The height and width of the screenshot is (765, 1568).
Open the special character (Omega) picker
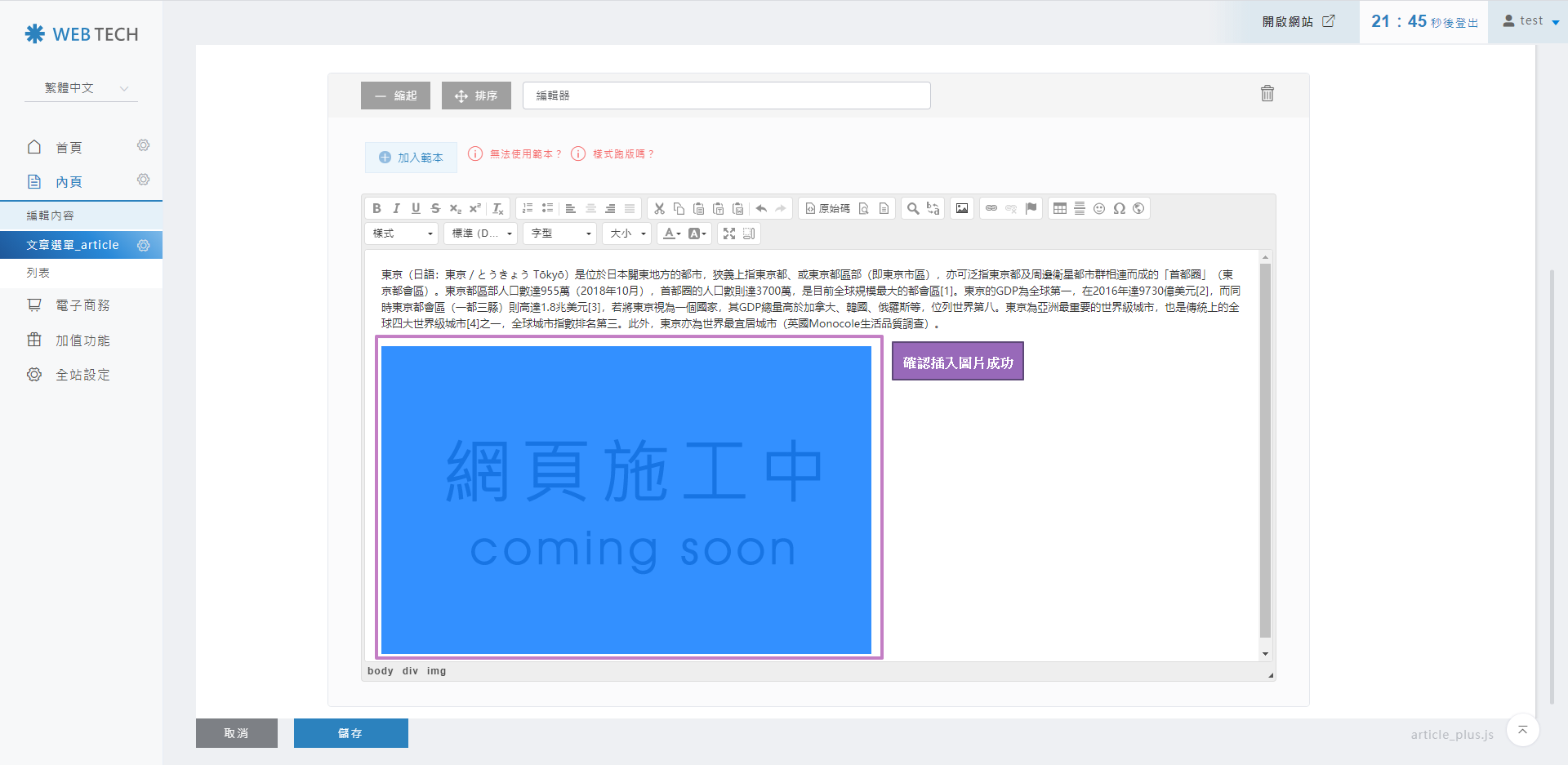pyautogui.click(x=1119, y=208)
